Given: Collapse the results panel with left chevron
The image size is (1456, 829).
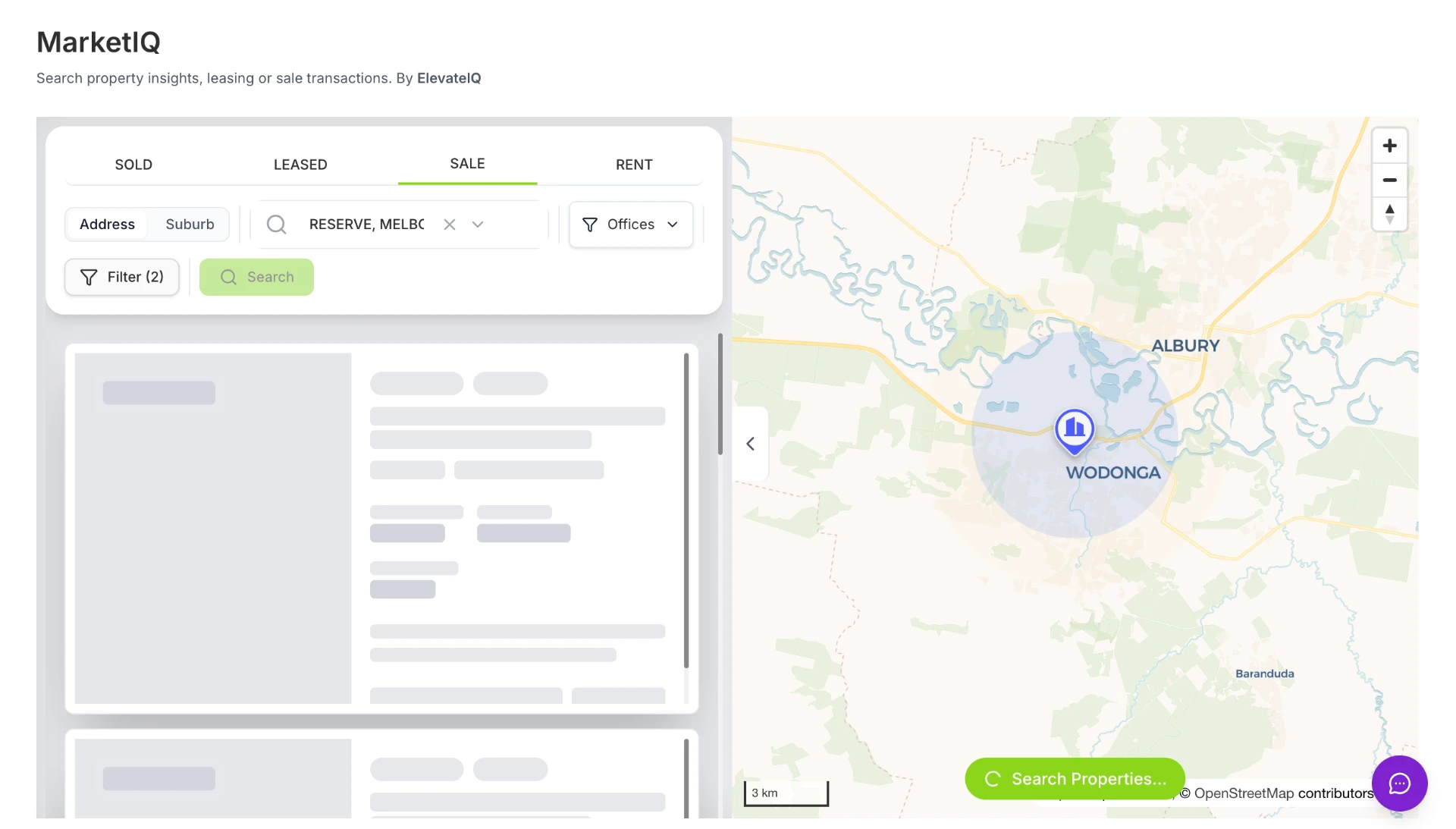Looking at the screenshot, I should click(x=750, y=444).
